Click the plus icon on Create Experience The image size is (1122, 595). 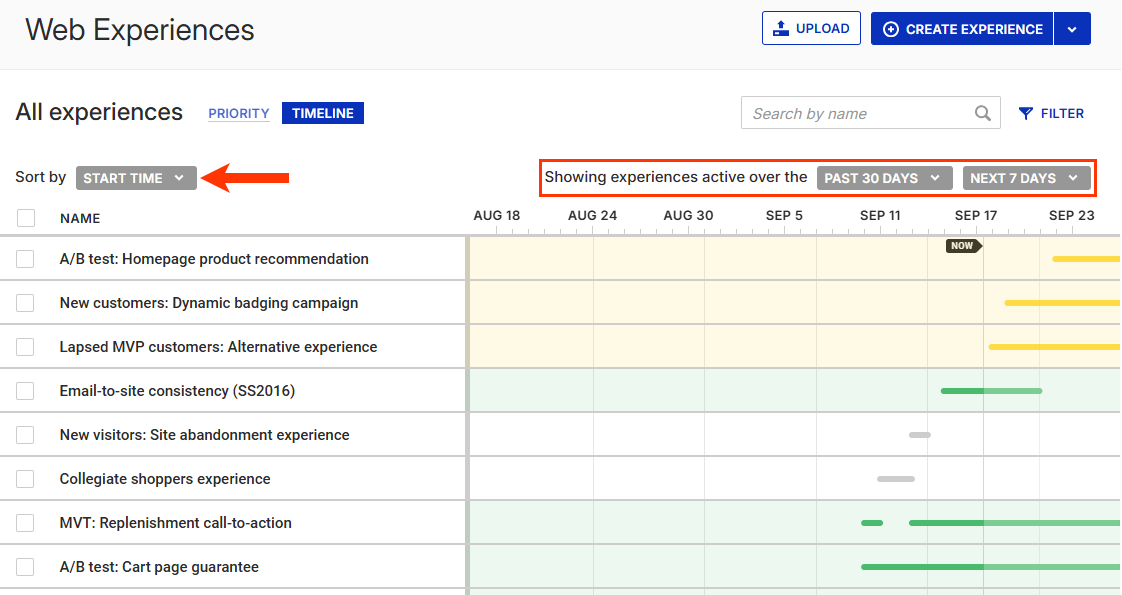coord(891,30)
